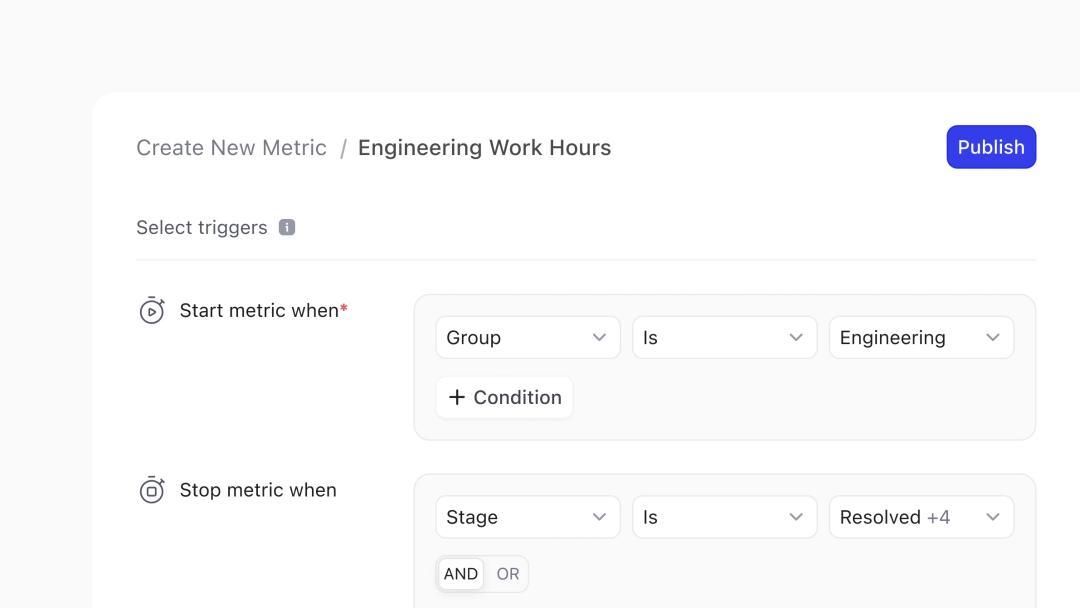Open the Resolved +4 value dropdown
The image size is (1080, 608).
tap(920, 517)
